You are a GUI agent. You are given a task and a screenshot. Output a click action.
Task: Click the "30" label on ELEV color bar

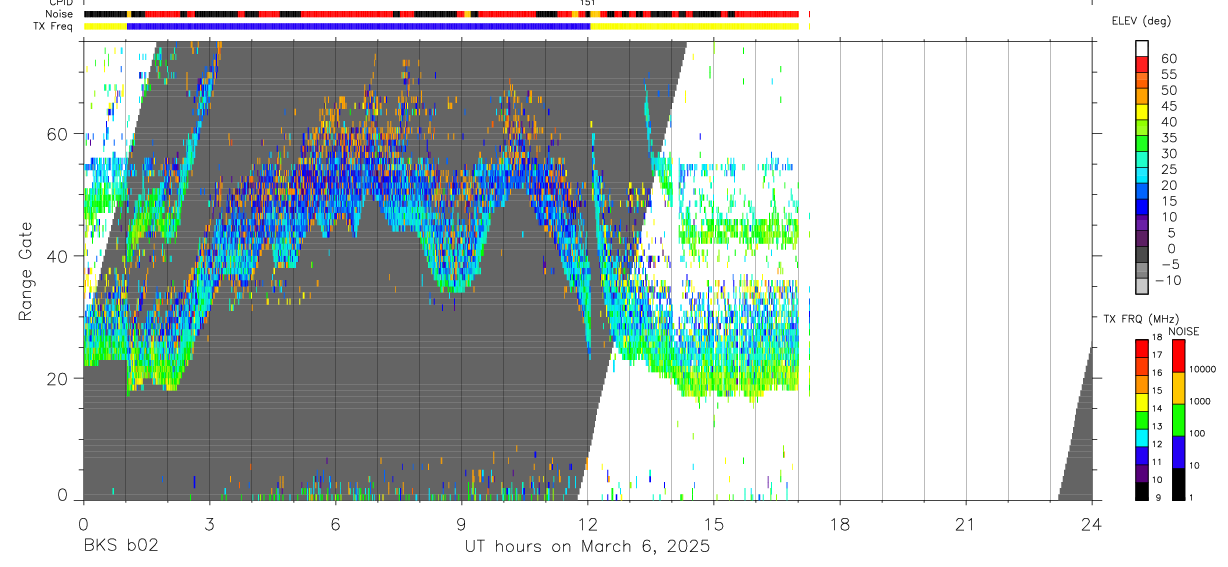(1168, 154)
